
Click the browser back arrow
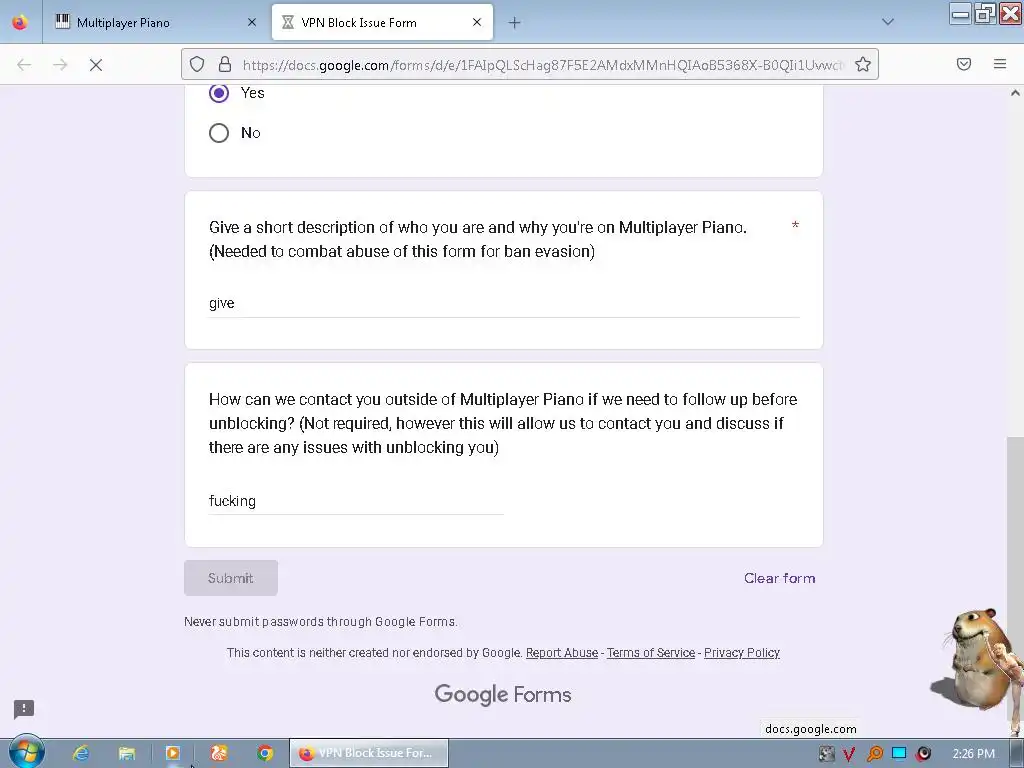24,65
